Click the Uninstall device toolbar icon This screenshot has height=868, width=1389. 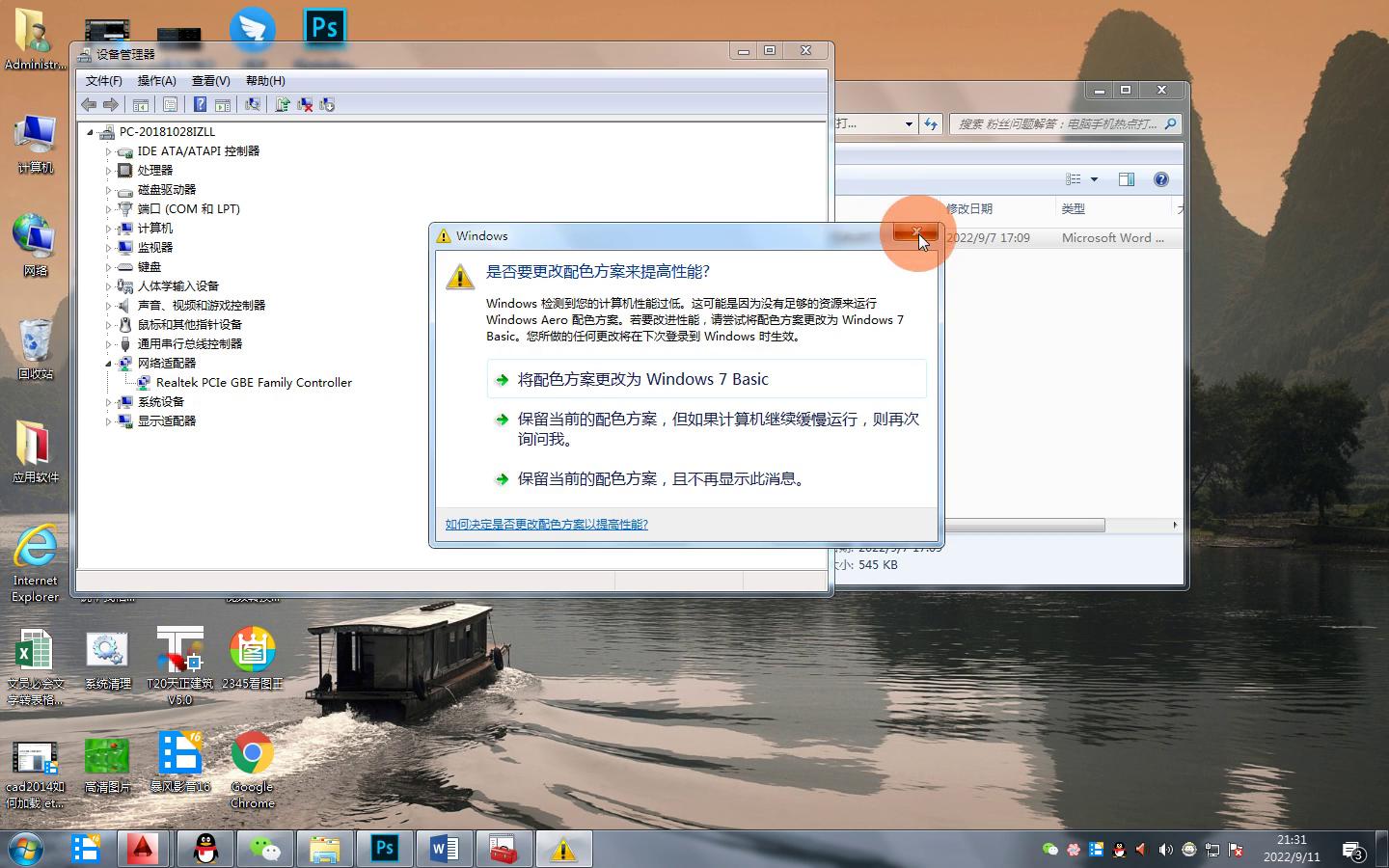click(x=305, y=104)
